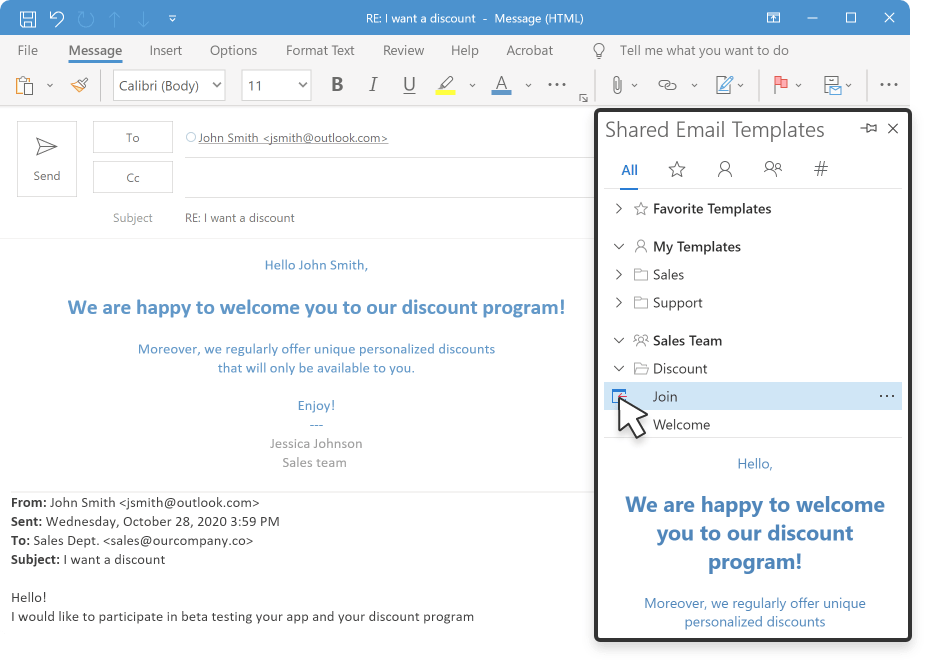
Task: Open the Favorites star tab in templates pane
Action: pos(677,170)
